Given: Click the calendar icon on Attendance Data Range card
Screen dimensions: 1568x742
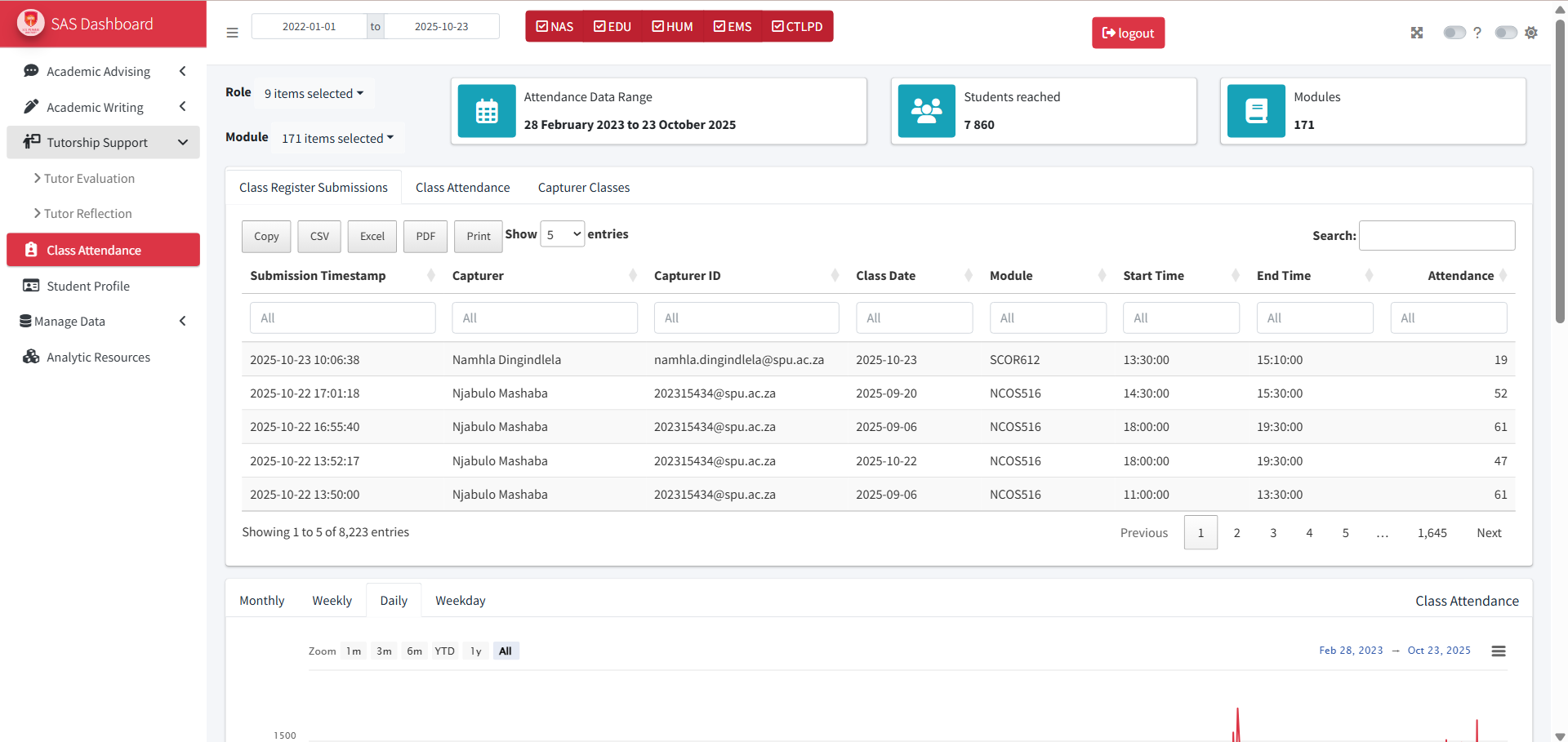Looking at the screenshot, I should pyautogui.click(x=487, y=111).
